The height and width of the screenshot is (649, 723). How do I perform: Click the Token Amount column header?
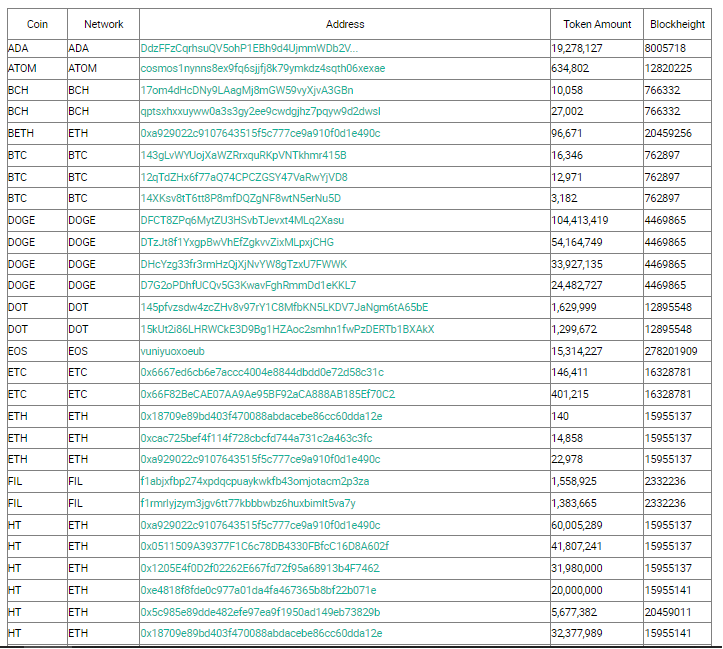point(597,24)
